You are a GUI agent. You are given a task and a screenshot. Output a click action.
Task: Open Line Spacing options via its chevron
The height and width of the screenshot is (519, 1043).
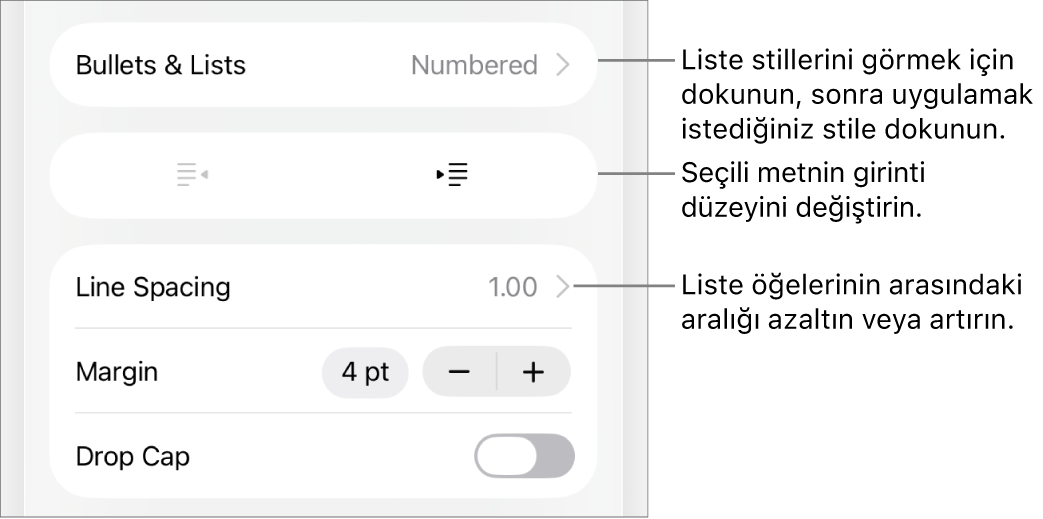562,288
